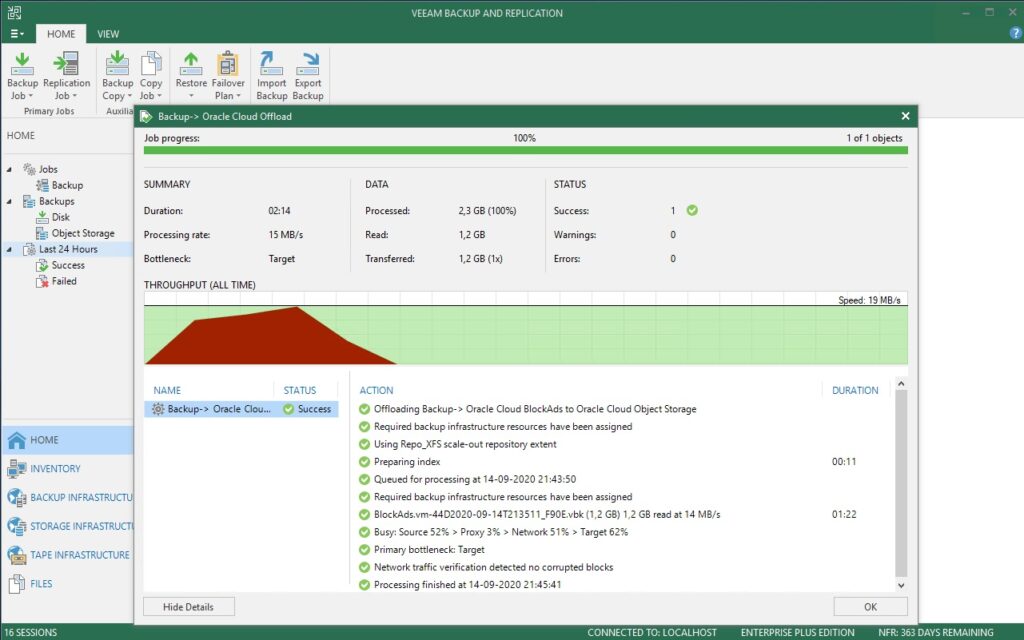This screenshot has width=1024, height=640.
Task: Click the DURATION column header
Action: pyautogui.click(x=855, y=391)
